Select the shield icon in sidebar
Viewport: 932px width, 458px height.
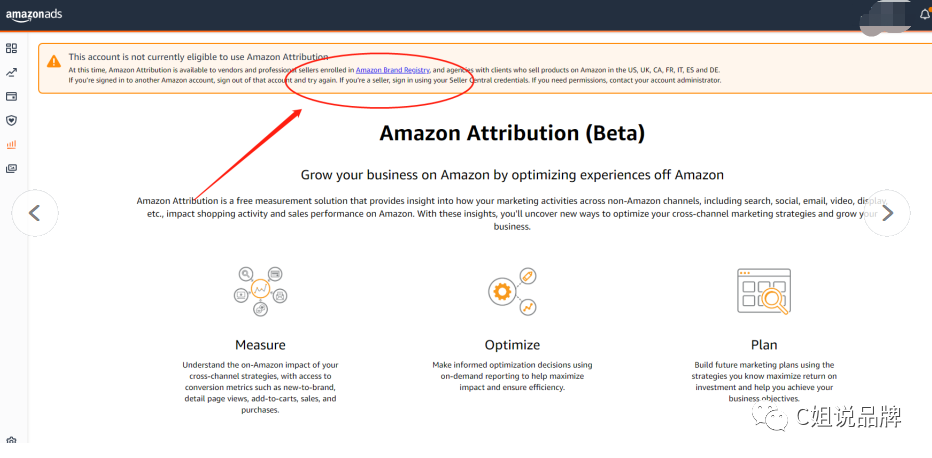11,121
